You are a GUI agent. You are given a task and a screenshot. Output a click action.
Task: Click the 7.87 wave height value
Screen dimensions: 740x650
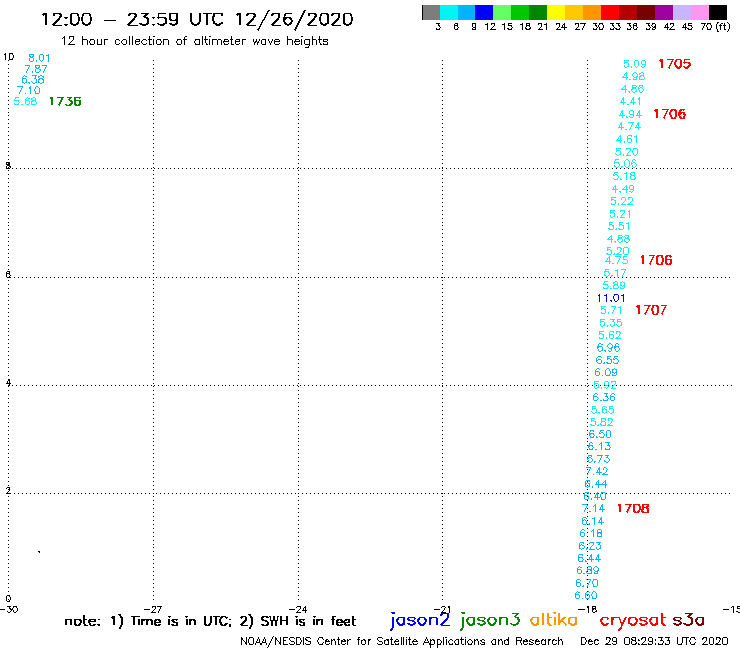click(x=36, y=69)
